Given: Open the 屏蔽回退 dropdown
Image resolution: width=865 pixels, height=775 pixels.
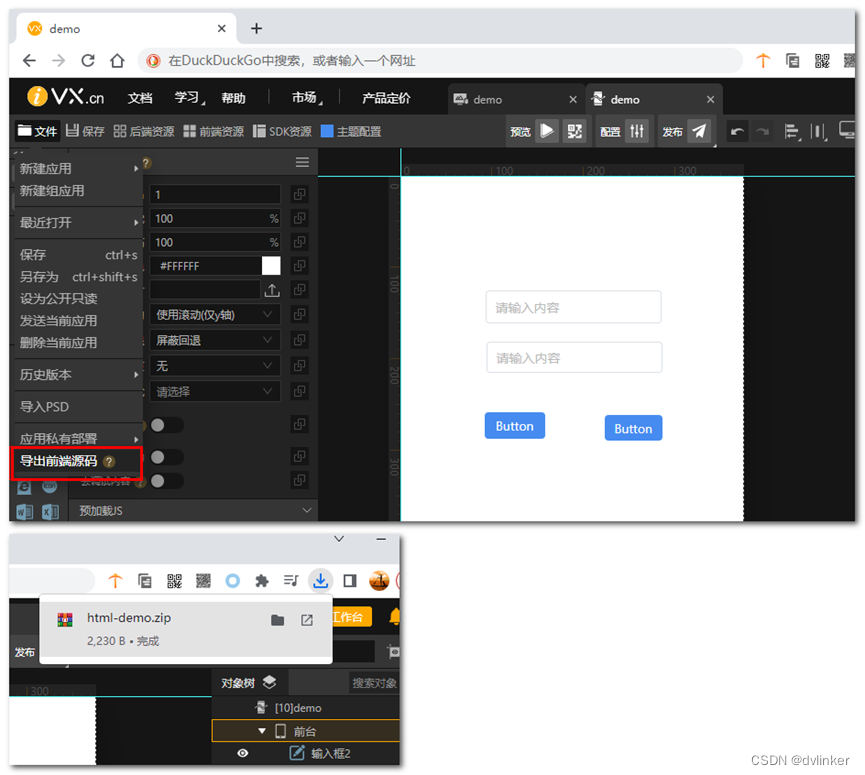Looking at the screenshot, I should pos(215,340).
